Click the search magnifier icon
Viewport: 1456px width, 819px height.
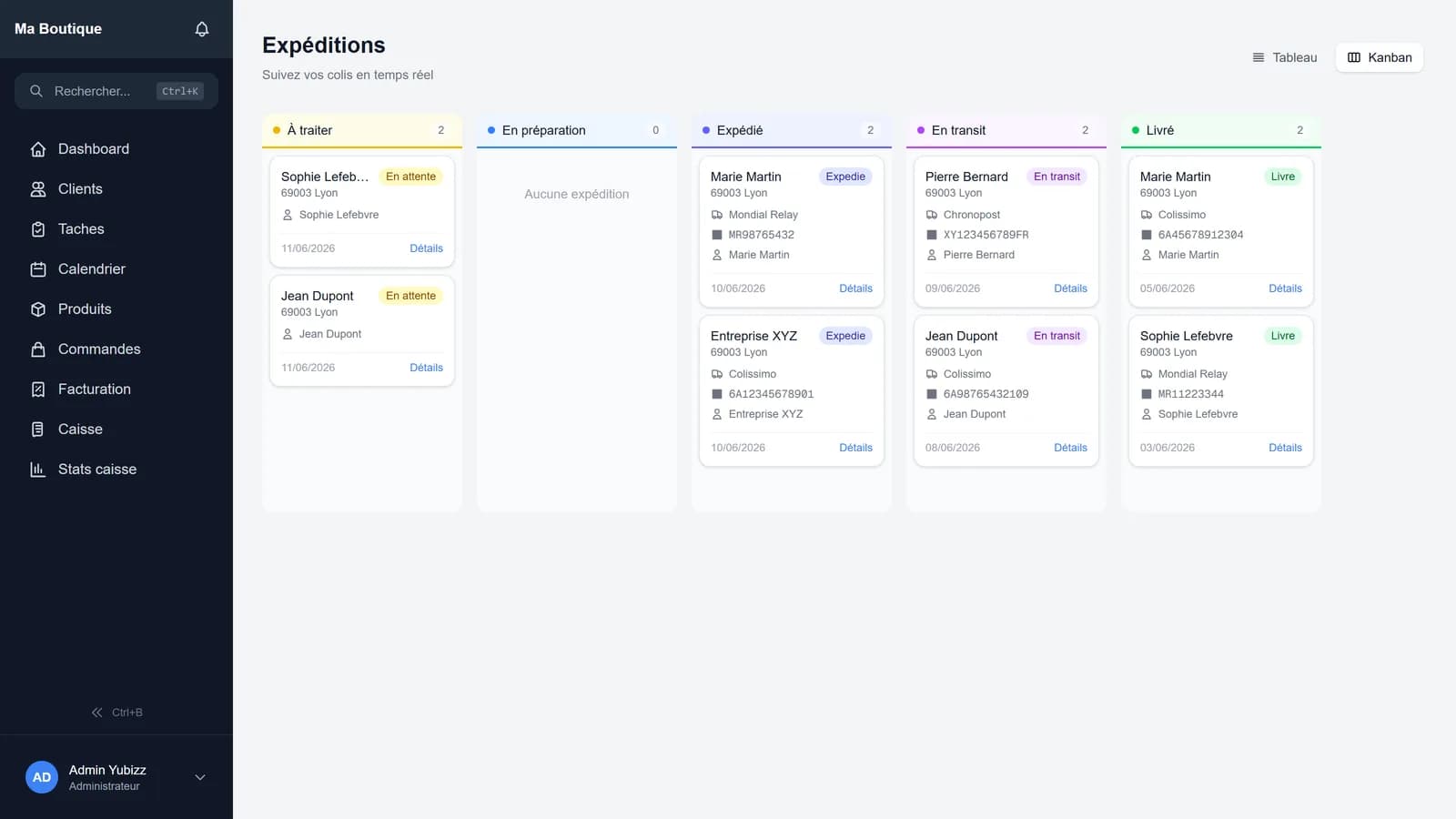(x=36, y=91)
